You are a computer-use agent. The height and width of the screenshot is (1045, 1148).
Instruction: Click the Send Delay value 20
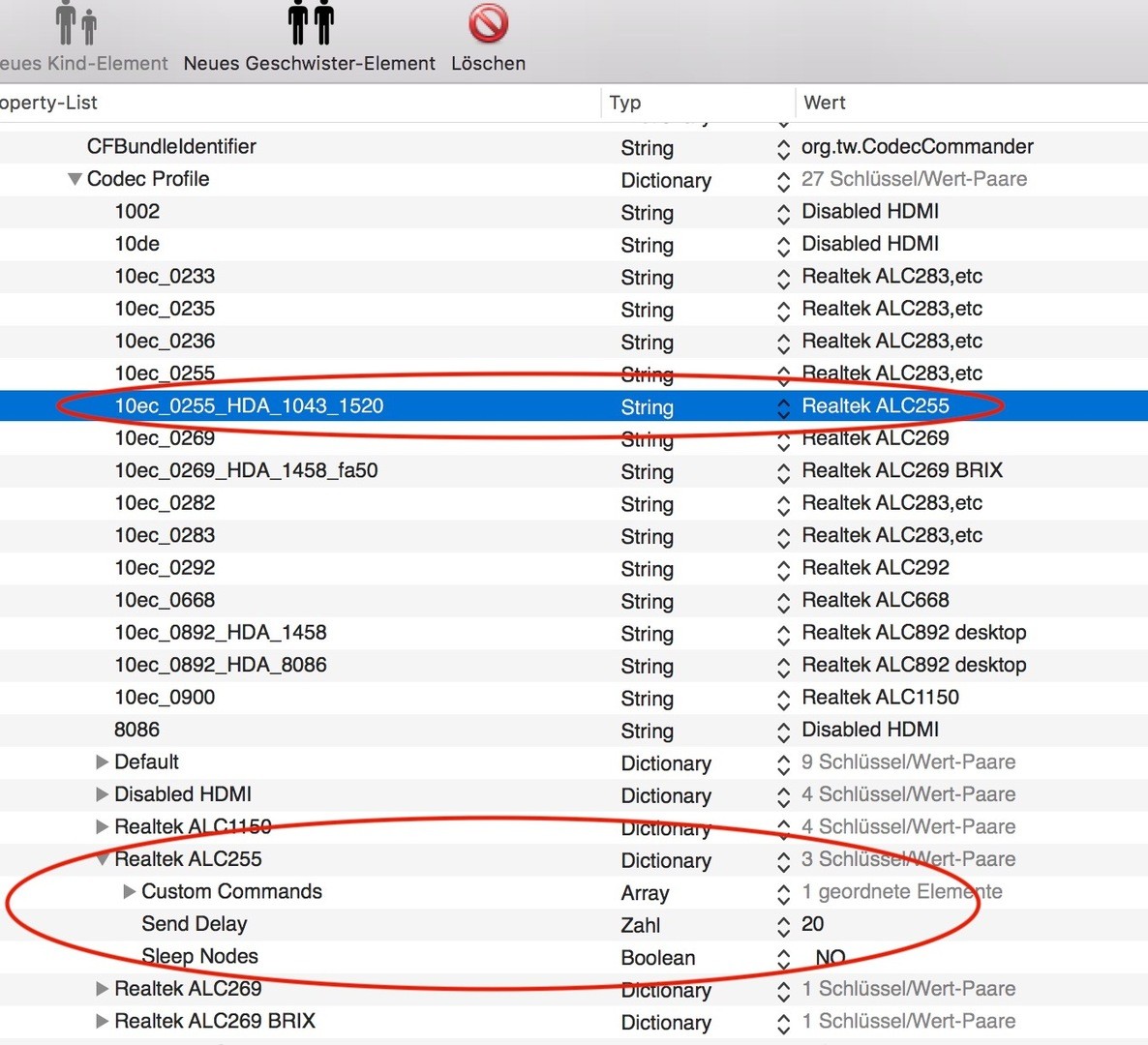pos(813,923)
